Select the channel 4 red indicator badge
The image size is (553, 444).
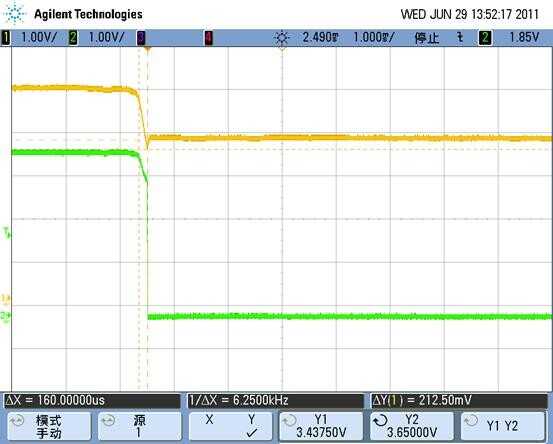[x=208, y=38]
